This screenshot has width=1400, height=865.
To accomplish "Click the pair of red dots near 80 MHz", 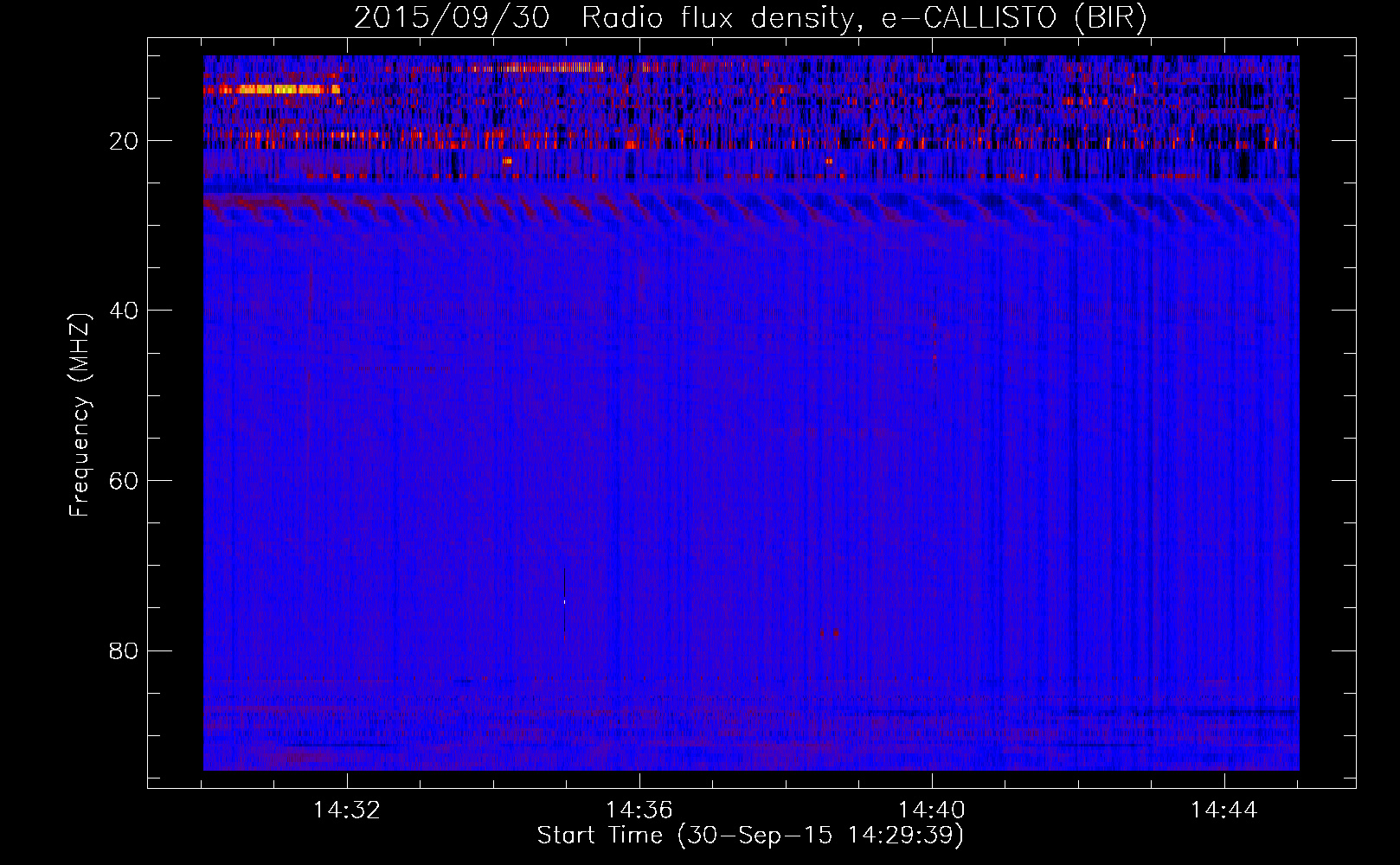I will [829, 633].
